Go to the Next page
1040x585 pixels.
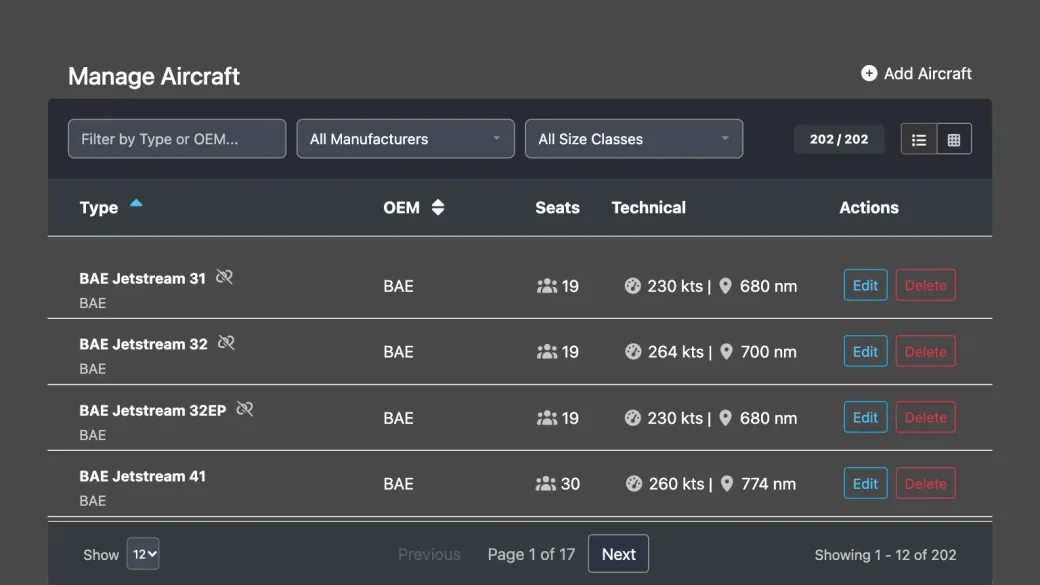tap(618, 554)
